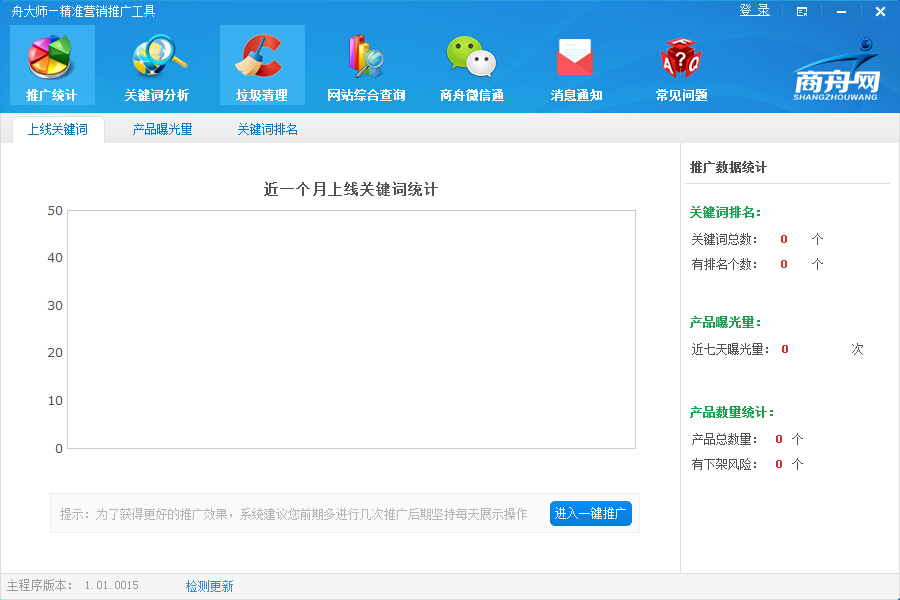The height and width of the screenshot is (600, 900).
Task: Click the 检测更新 link
Action: point(209,586)
